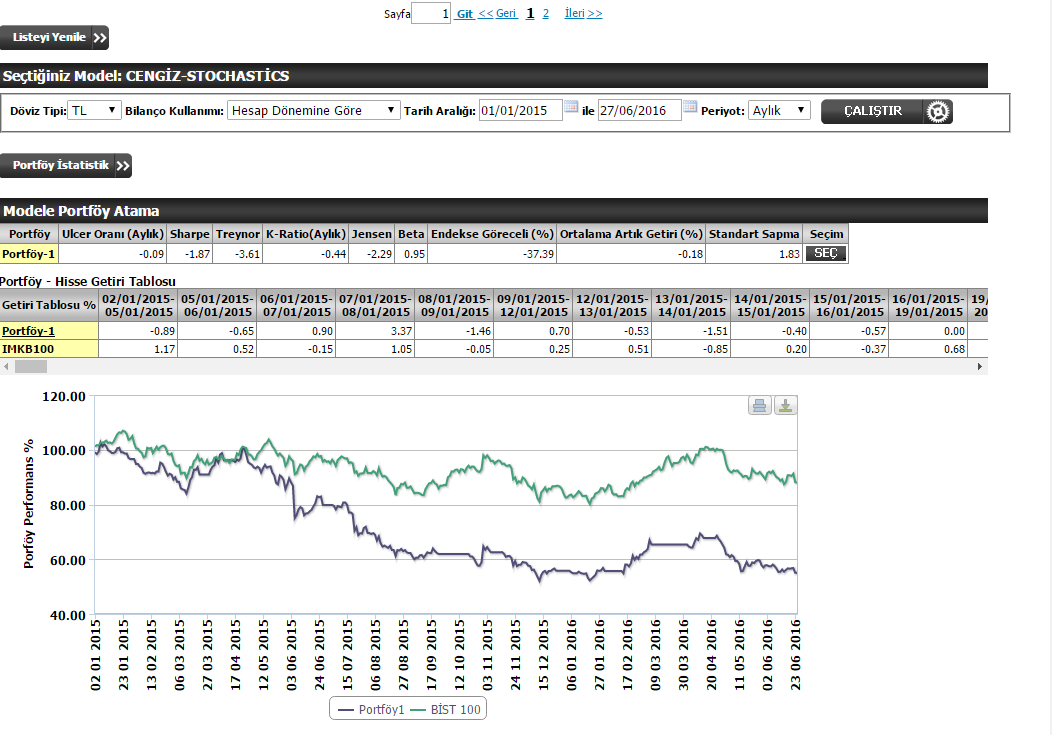This screenshot has height=735, width=1052.
Task: Click the Portföy-1 cell in statistics table
Action: (29, 253)
